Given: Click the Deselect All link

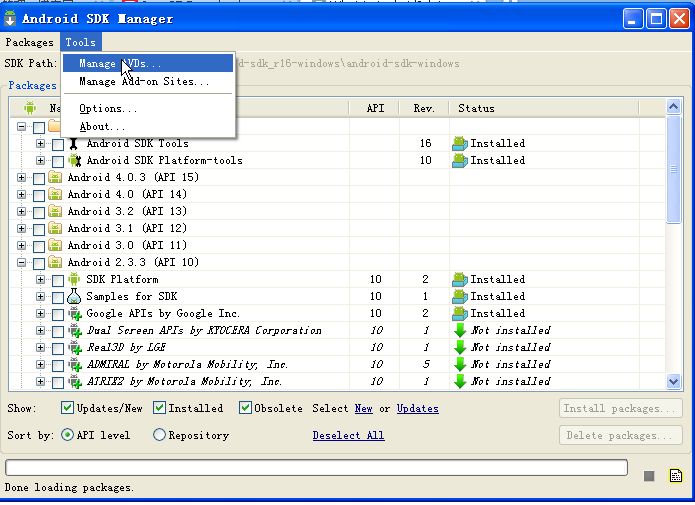Looking at the screenshot, I should pyautogui.click(x=348, y=435).
